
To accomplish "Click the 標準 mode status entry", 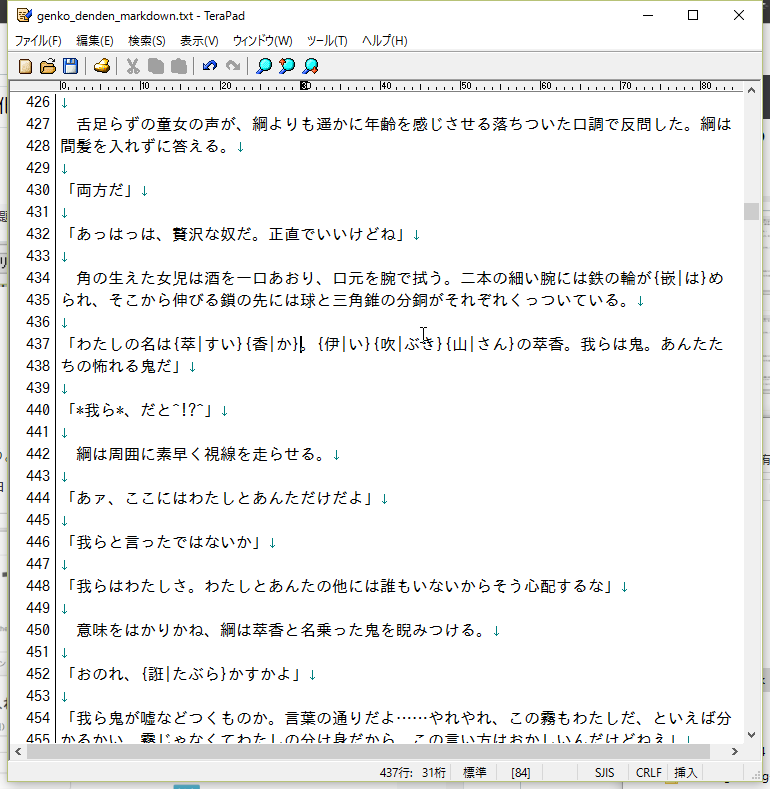I will point(475,772).
